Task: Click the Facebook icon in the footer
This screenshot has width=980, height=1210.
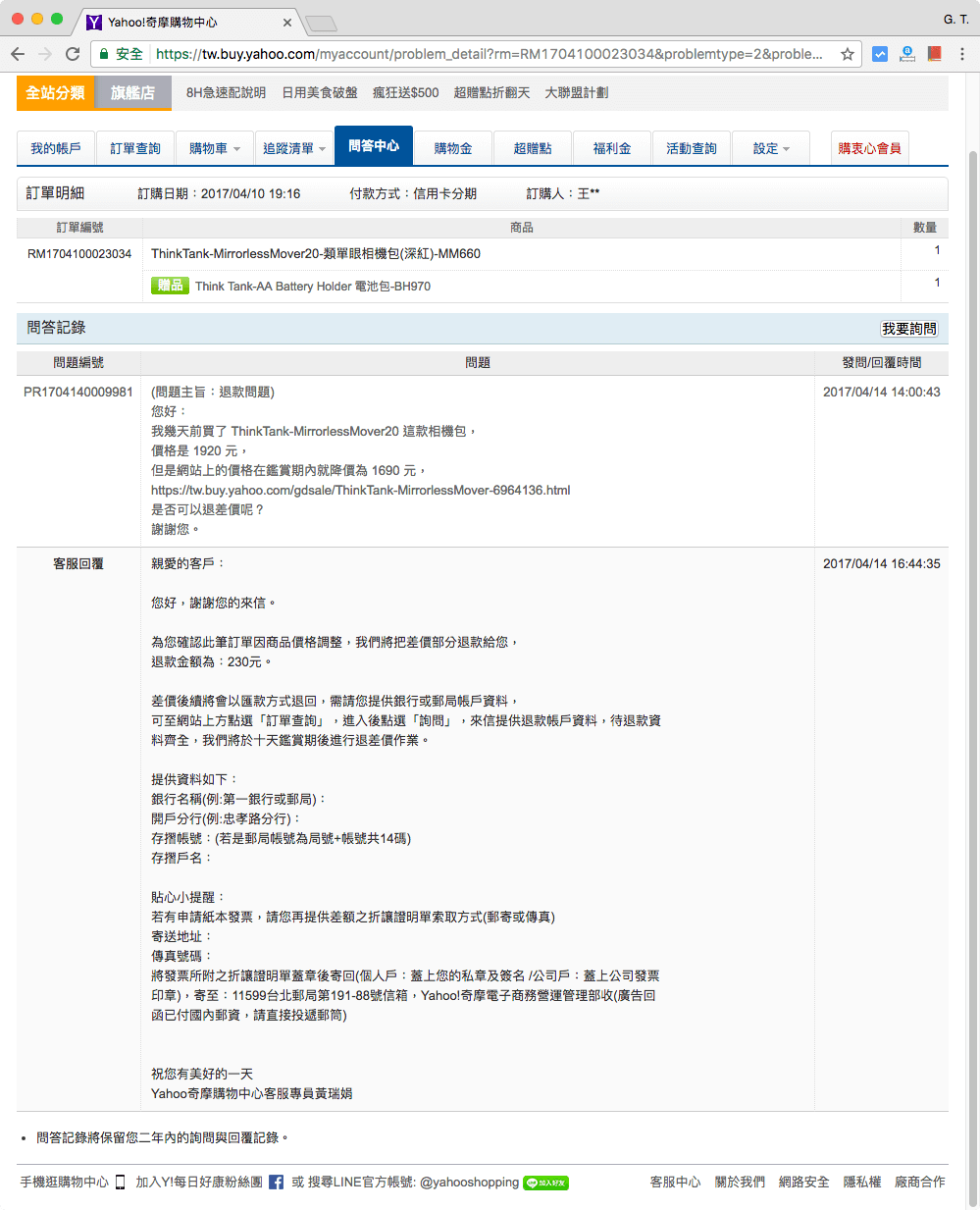Action: coord(275,1183)
